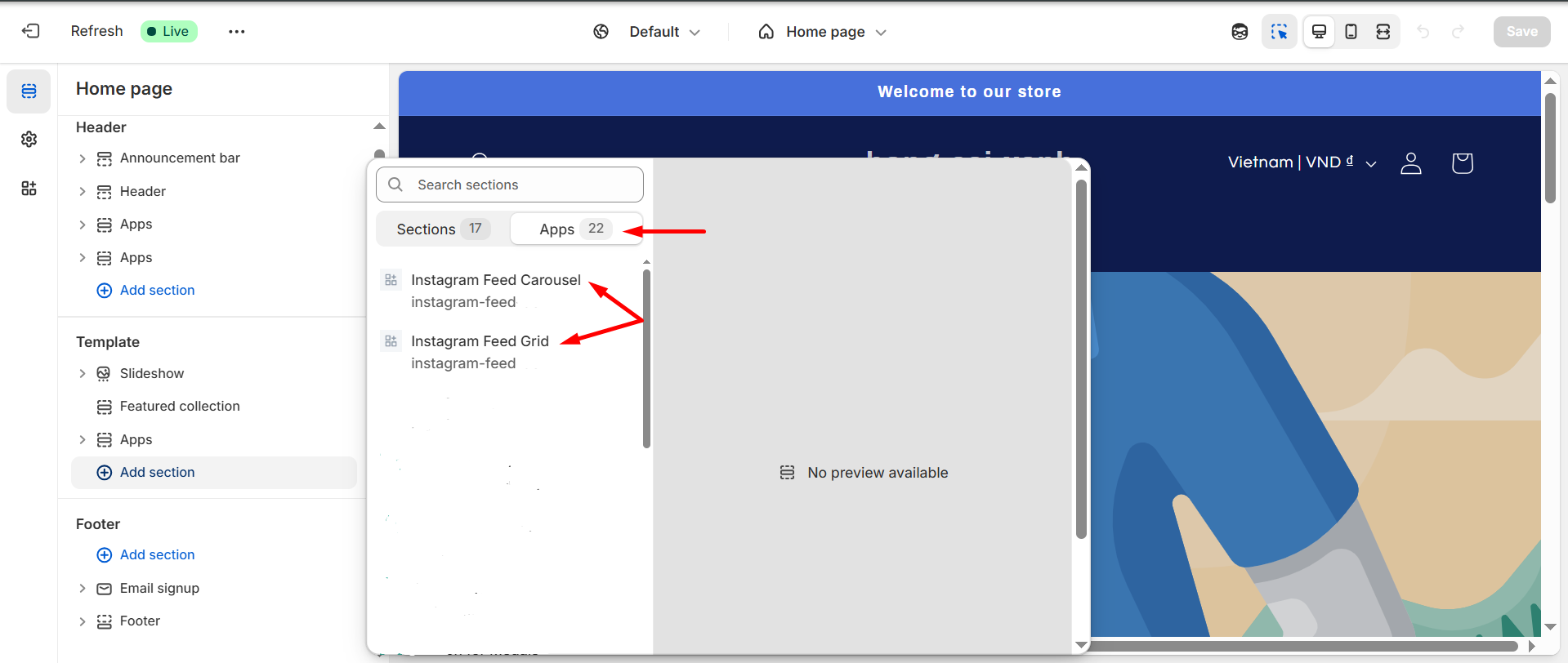This screenshot has height=663, width=1568.
Task: Toggle the preview inspector selection tool
Action: [x=1279, y=31]
